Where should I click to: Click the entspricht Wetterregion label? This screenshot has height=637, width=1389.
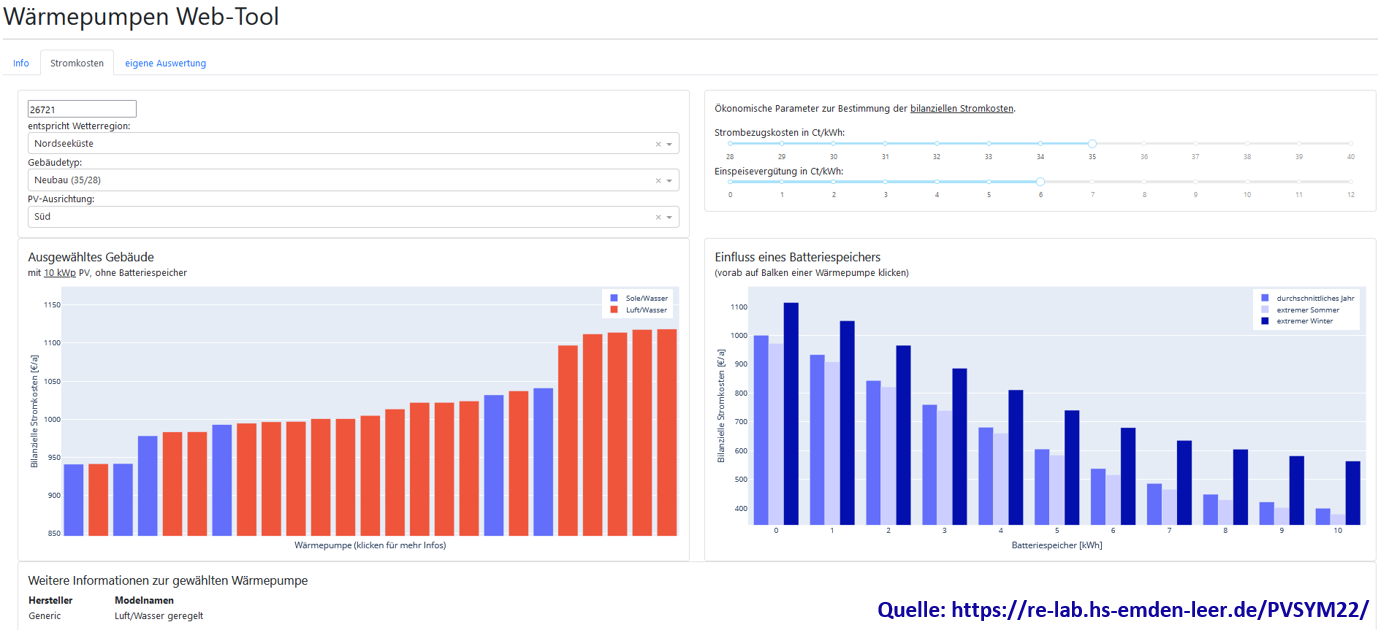point(79,126)
